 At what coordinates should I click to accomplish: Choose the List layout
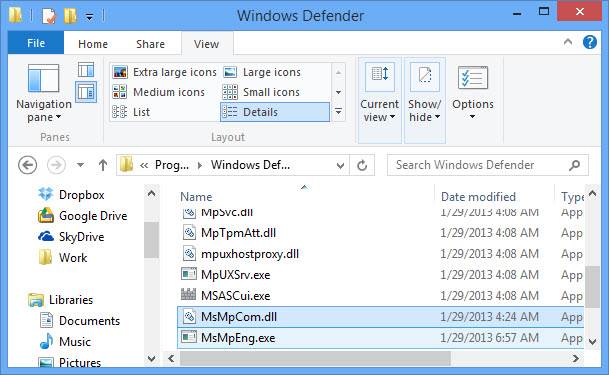click(x=132, y=112)
